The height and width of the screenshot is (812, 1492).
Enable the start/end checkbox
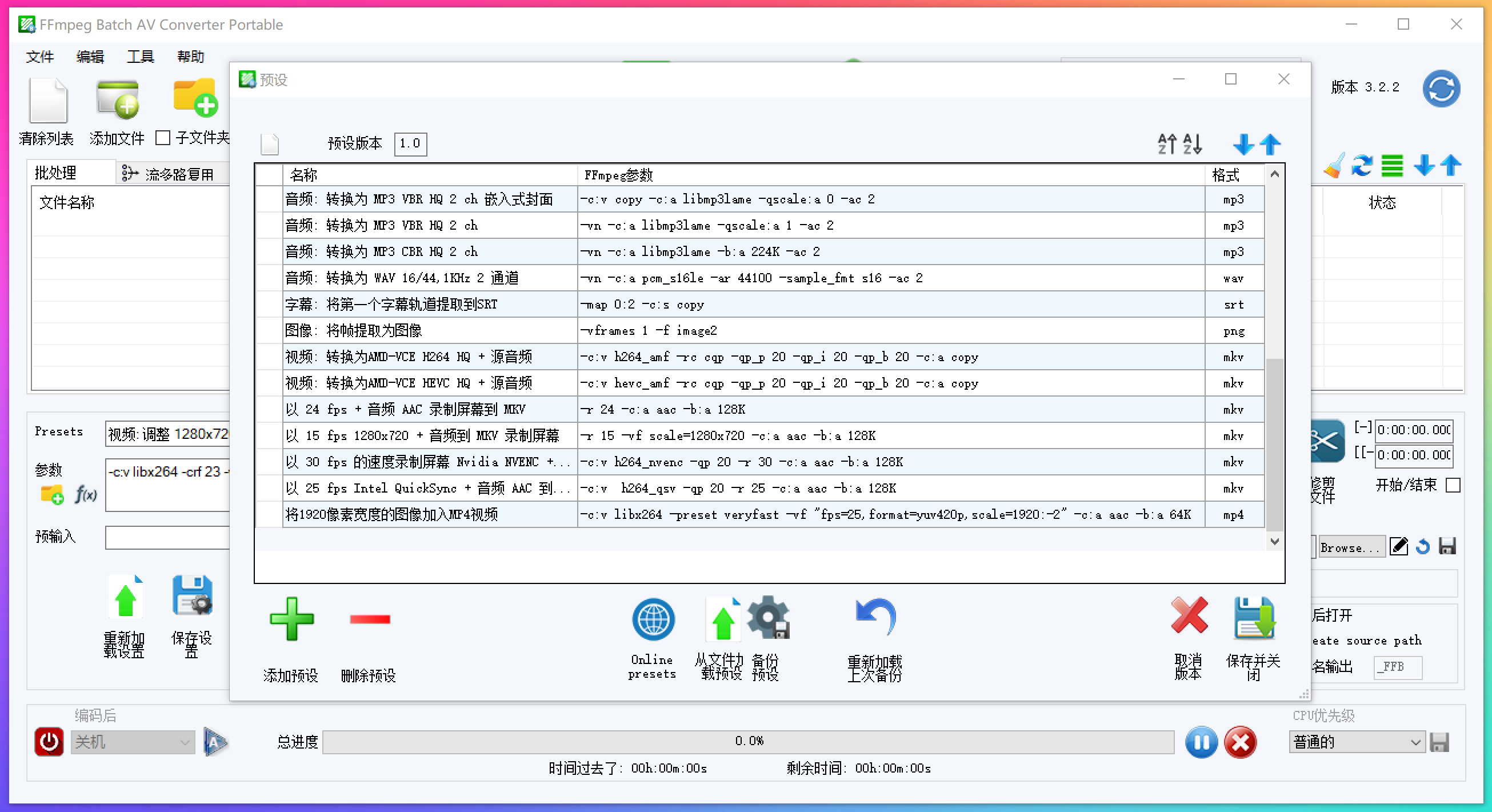pos(1453,485)
